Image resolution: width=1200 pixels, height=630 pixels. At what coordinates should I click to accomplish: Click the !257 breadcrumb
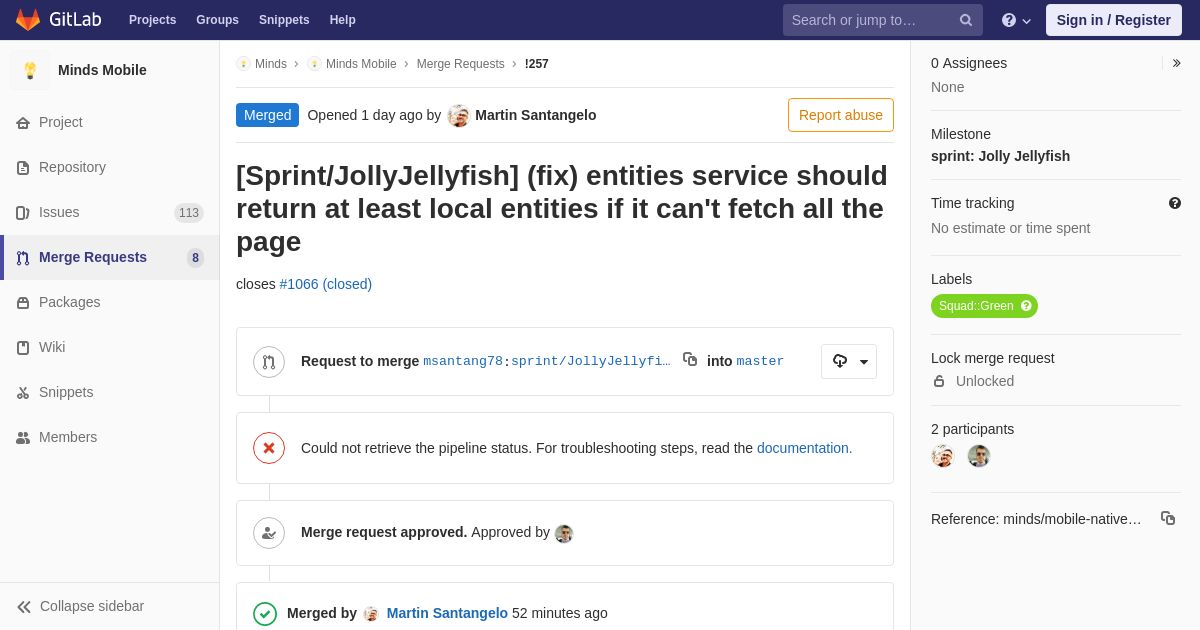coord(537,64)
